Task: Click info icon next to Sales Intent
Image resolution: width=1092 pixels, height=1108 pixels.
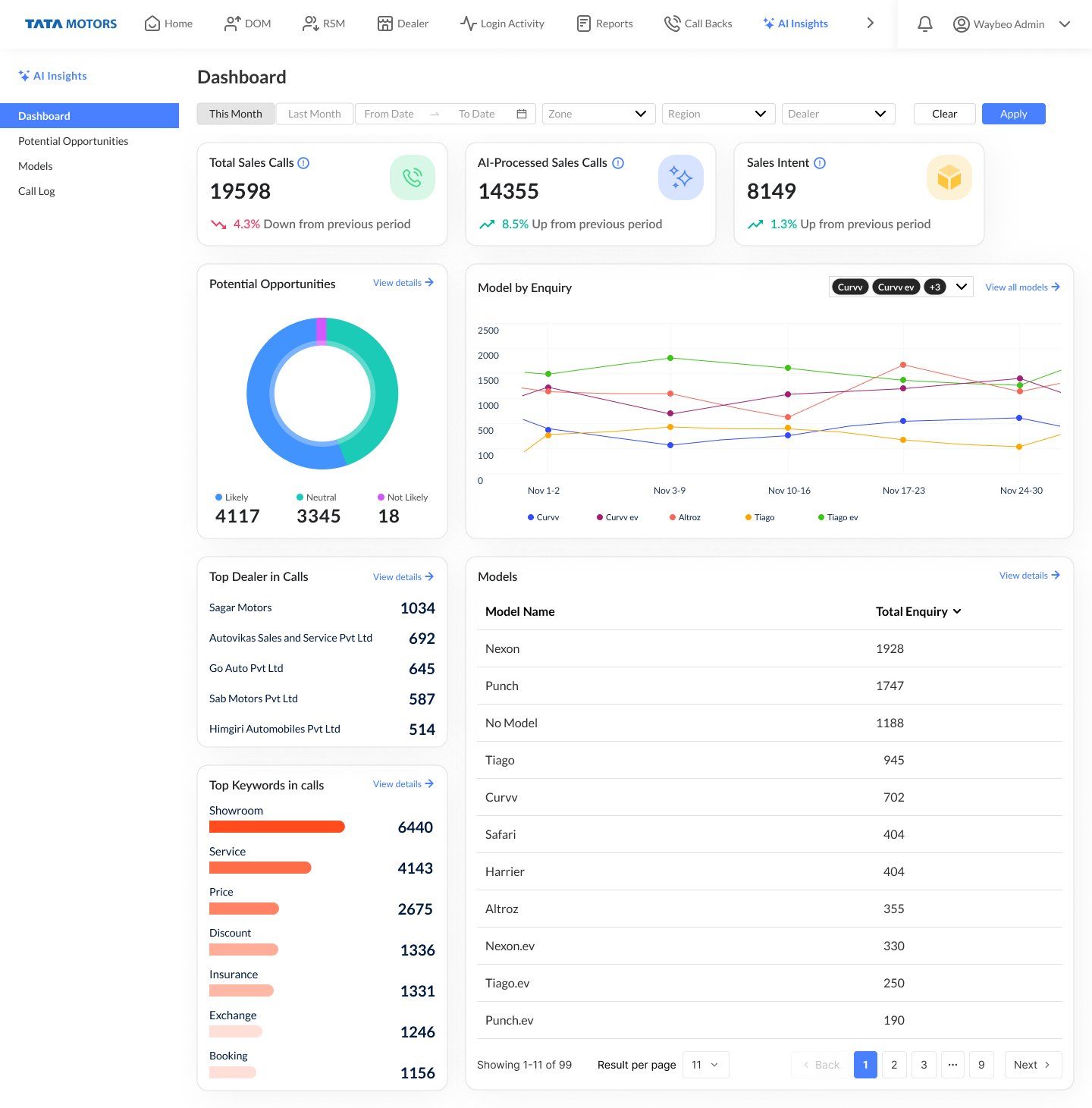Action: point(820,163)
